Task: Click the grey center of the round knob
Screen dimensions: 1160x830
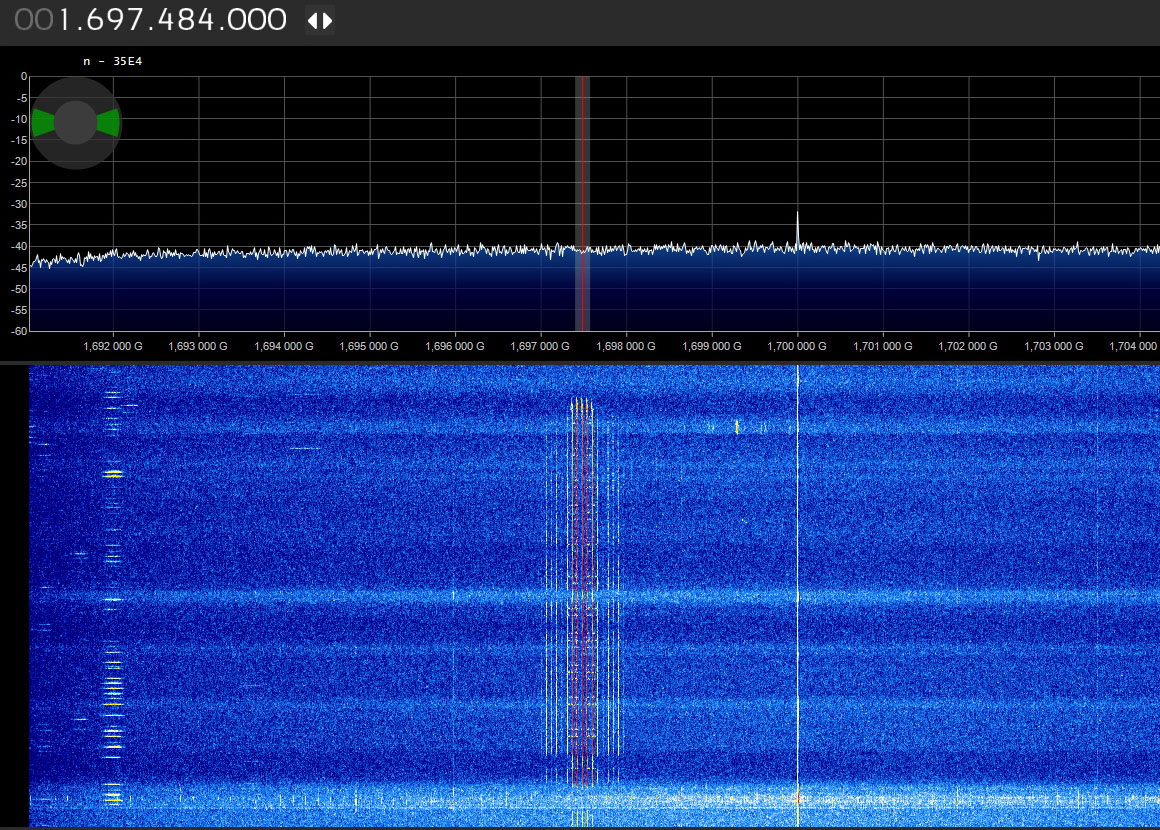Action: [75, 123]
